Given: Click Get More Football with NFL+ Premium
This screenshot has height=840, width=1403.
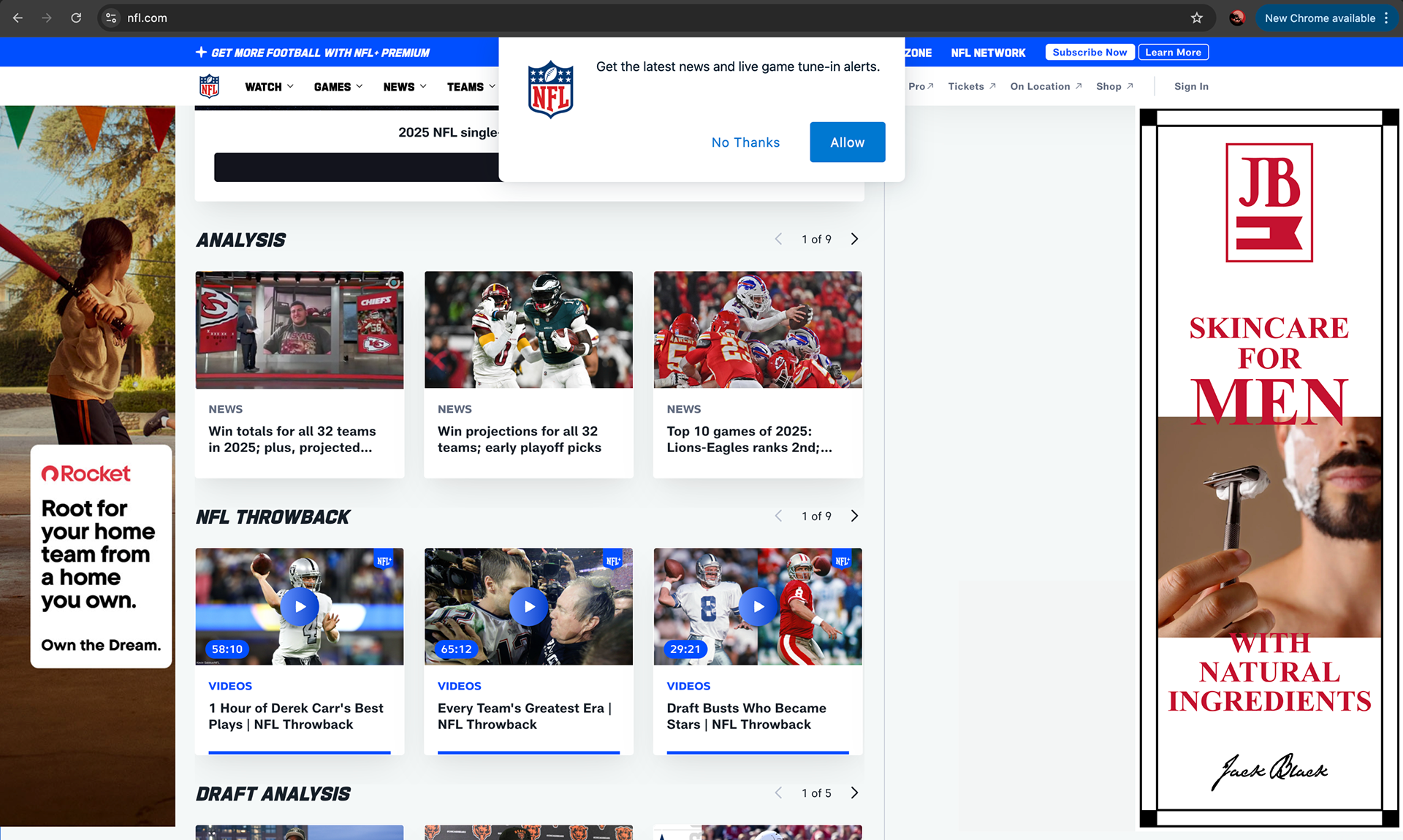Looking at the screenshot, I should click(320, 53).
